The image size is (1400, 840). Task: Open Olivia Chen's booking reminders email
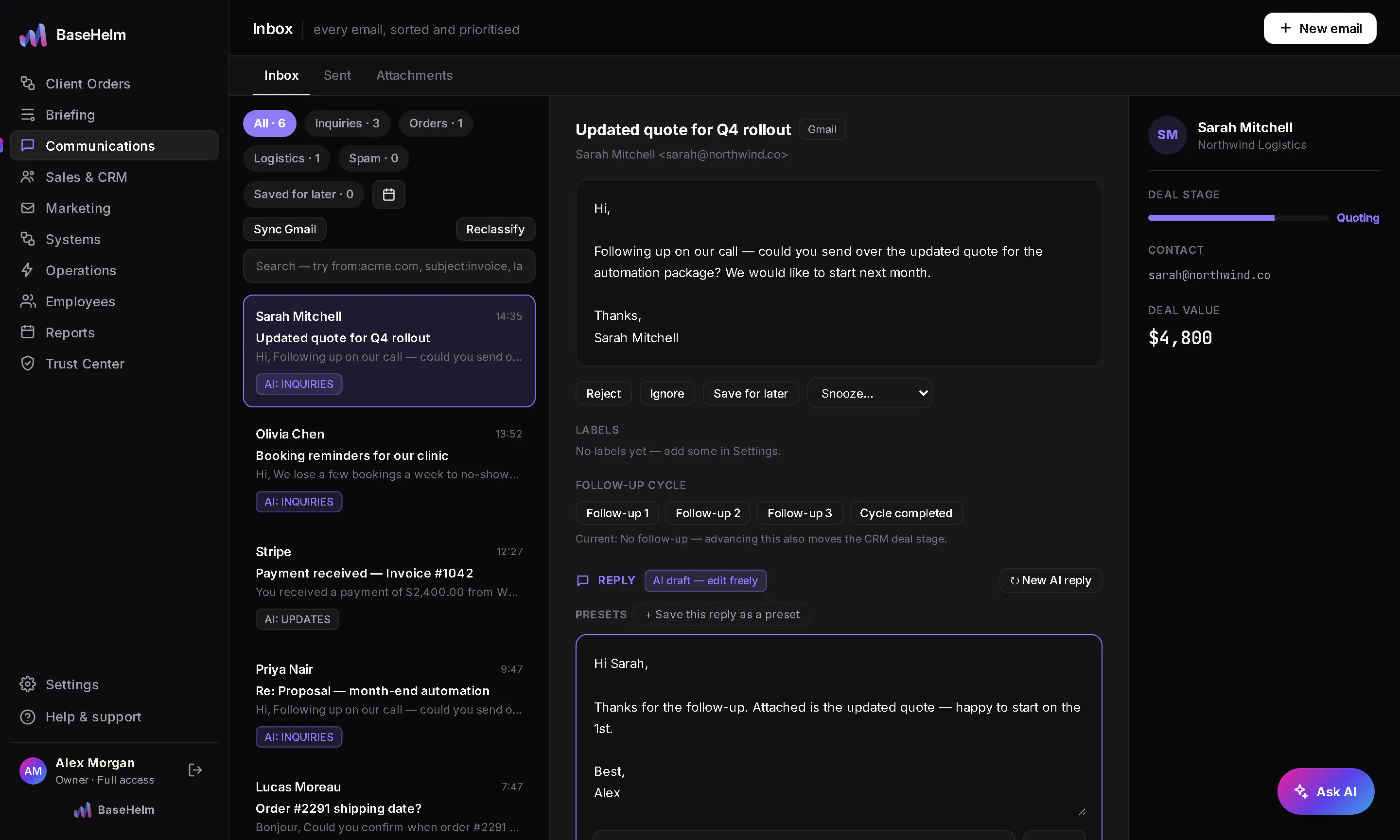click(389, 468)
